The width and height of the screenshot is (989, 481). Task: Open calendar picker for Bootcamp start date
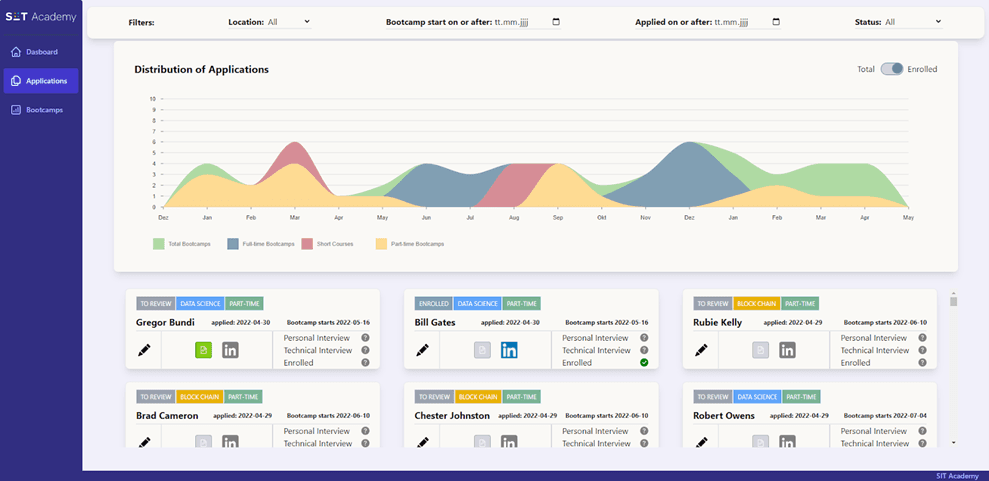click(556, 22)
